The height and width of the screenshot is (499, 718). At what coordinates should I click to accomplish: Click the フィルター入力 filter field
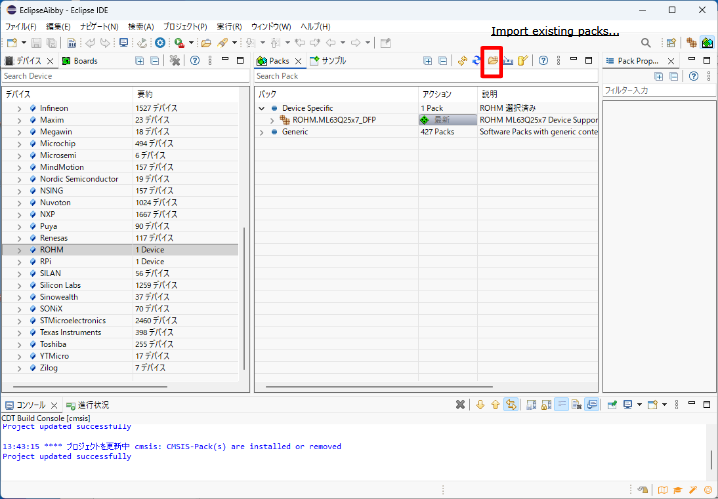[x=659, y=91]
